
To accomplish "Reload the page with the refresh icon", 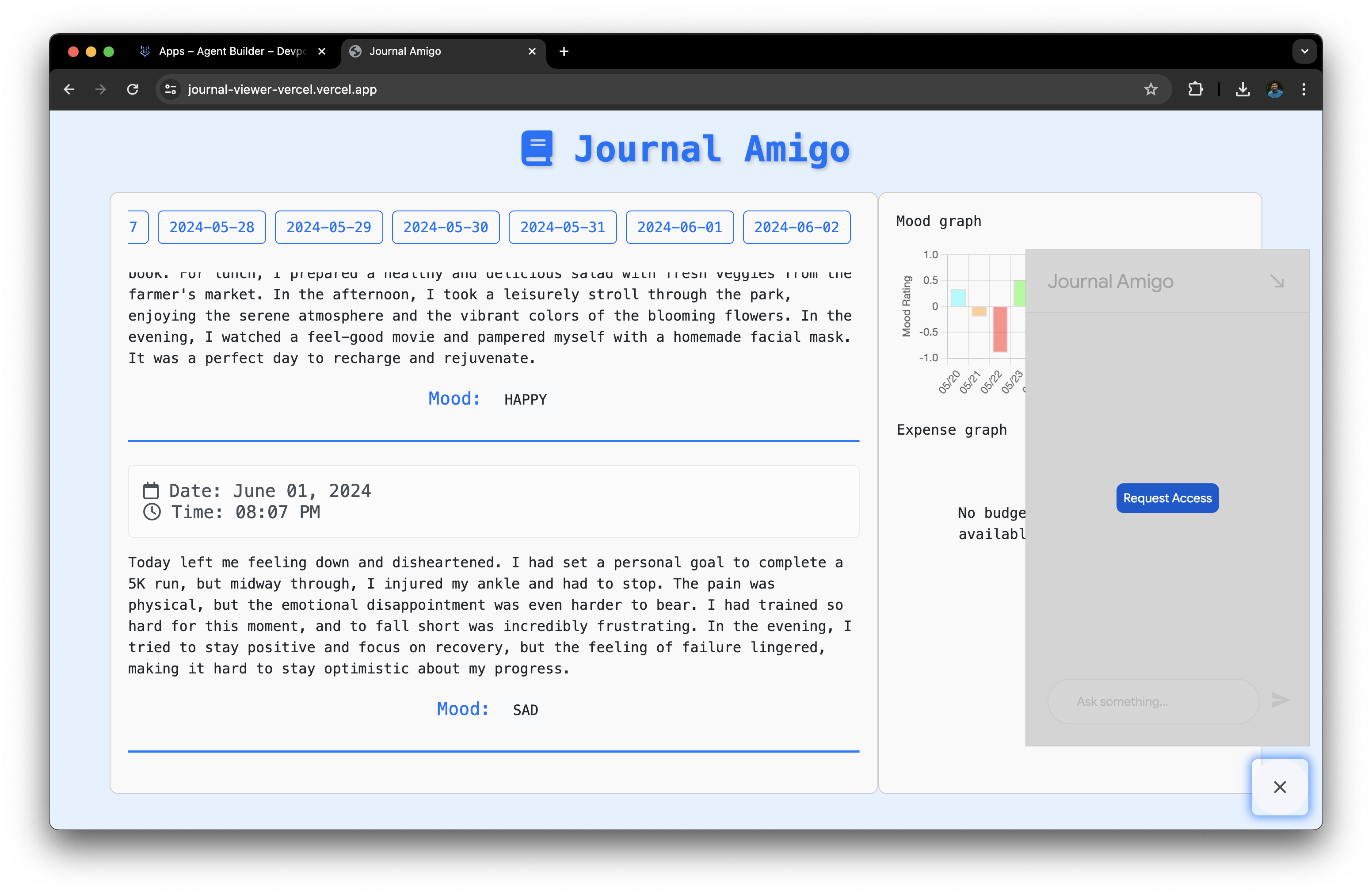I will pos(133,89).
